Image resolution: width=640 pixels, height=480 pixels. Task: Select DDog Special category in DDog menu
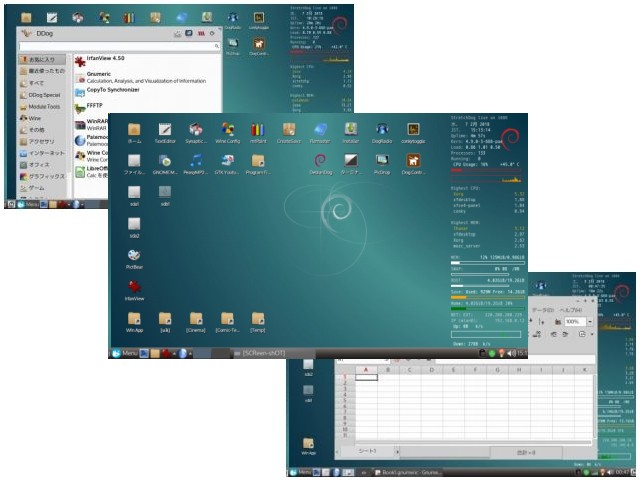(x=40, y=95)
